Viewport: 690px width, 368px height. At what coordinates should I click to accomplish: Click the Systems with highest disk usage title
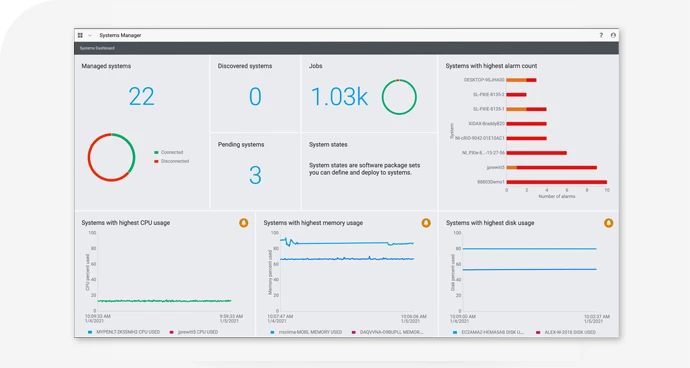coord(490,223)
